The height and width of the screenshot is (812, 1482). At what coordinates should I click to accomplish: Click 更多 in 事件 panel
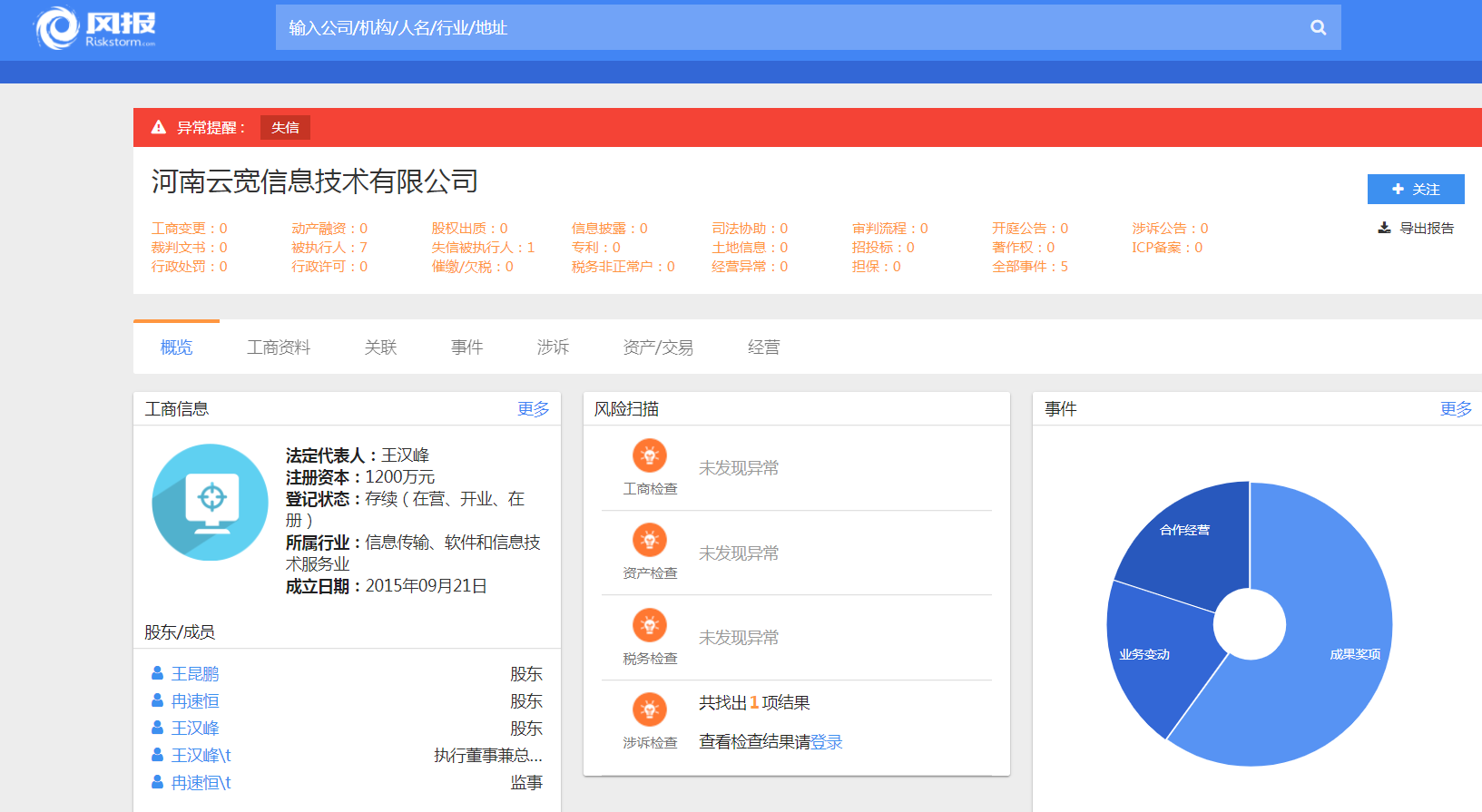pyautogui.click(x=1457, y=409)
